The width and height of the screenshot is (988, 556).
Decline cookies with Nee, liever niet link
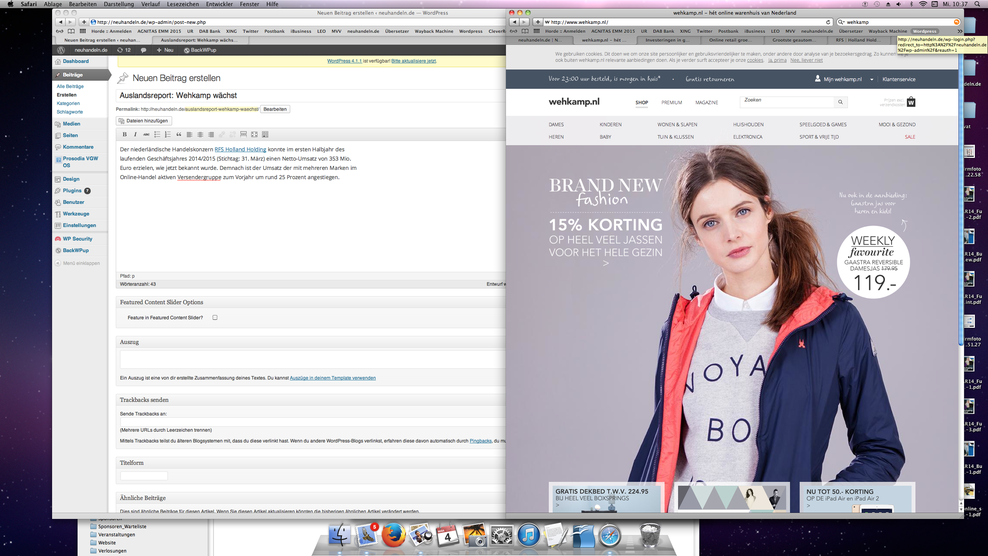[x=807, y=61]
